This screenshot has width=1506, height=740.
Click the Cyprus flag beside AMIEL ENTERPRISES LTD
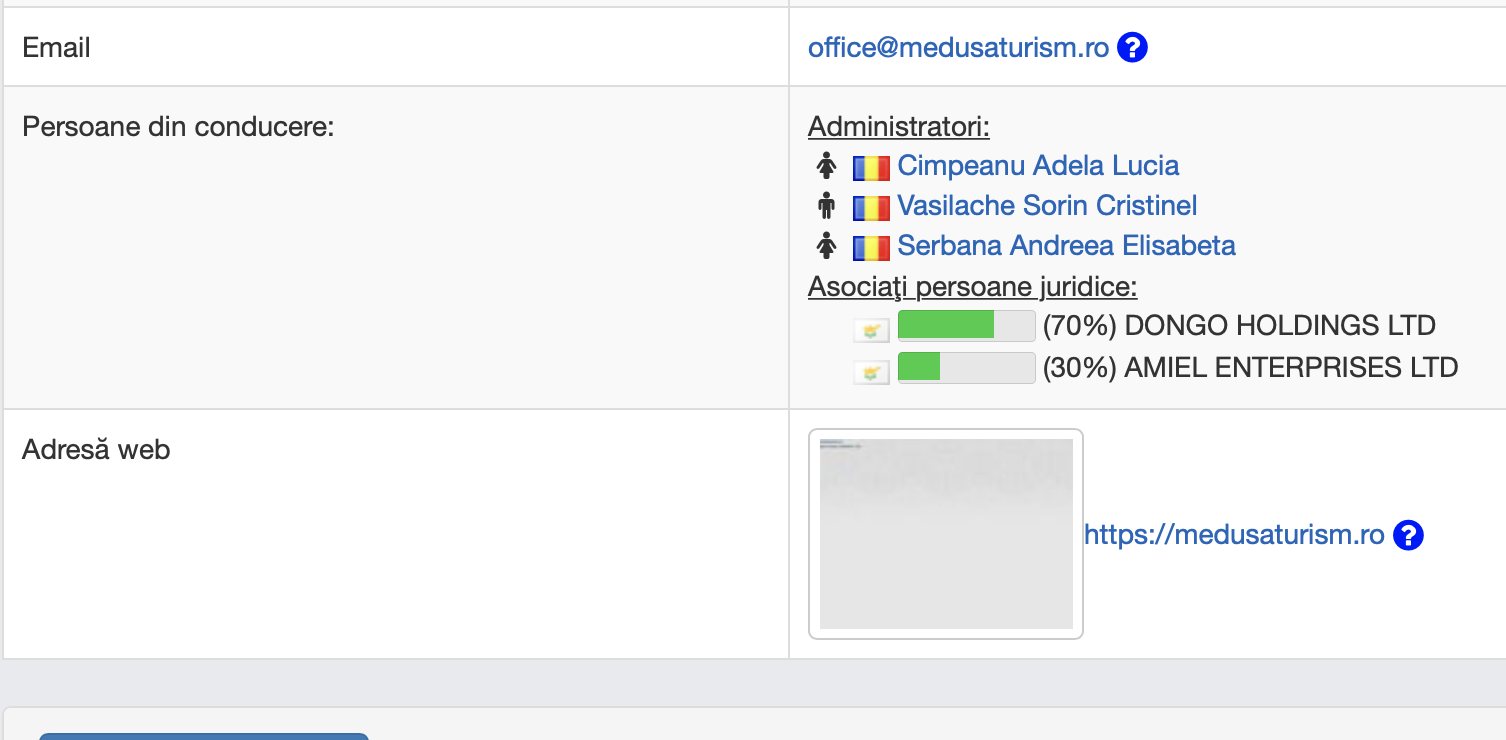point(871,373)
